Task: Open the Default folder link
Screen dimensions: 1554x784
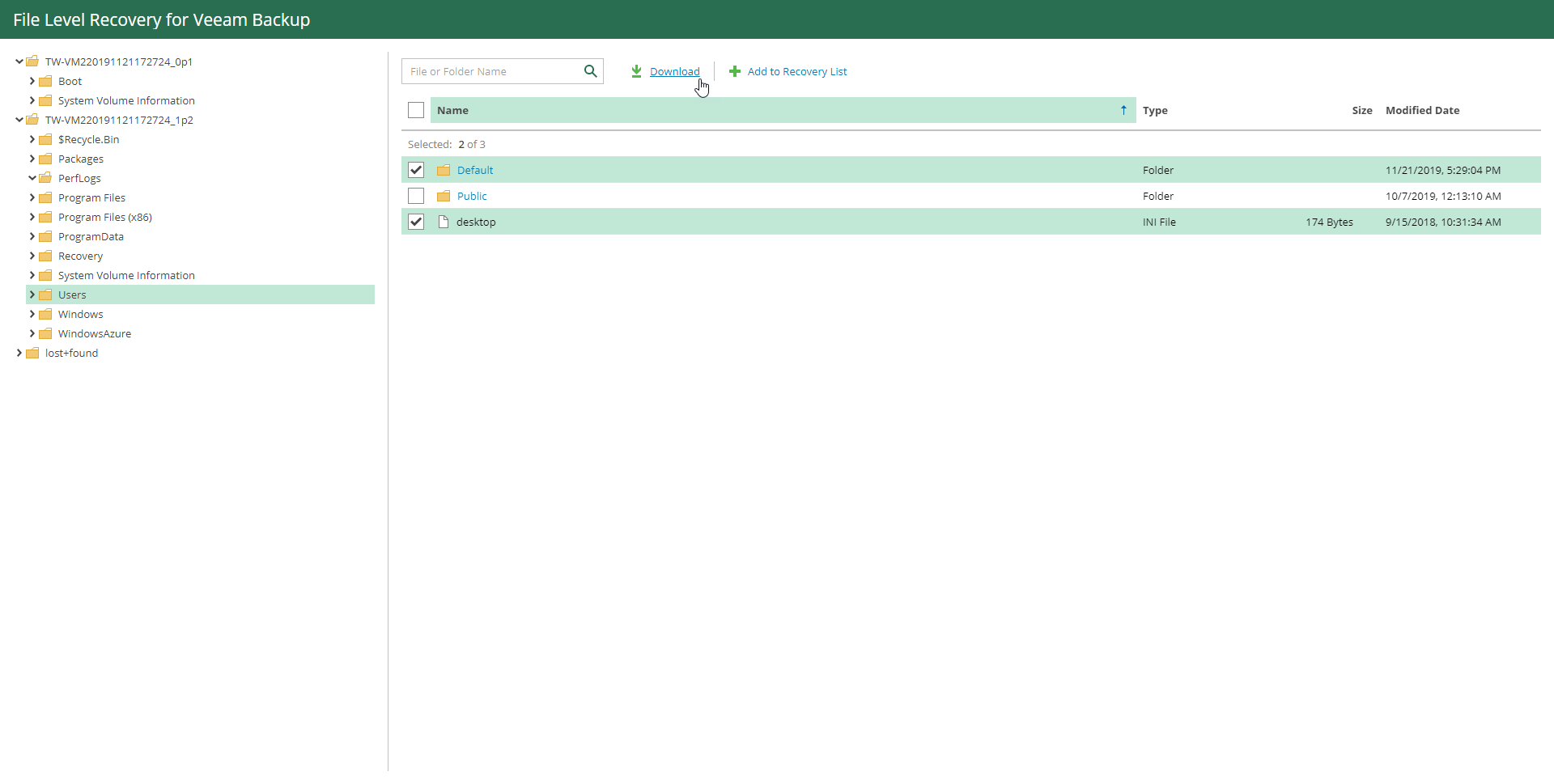Action: point(475,170)
